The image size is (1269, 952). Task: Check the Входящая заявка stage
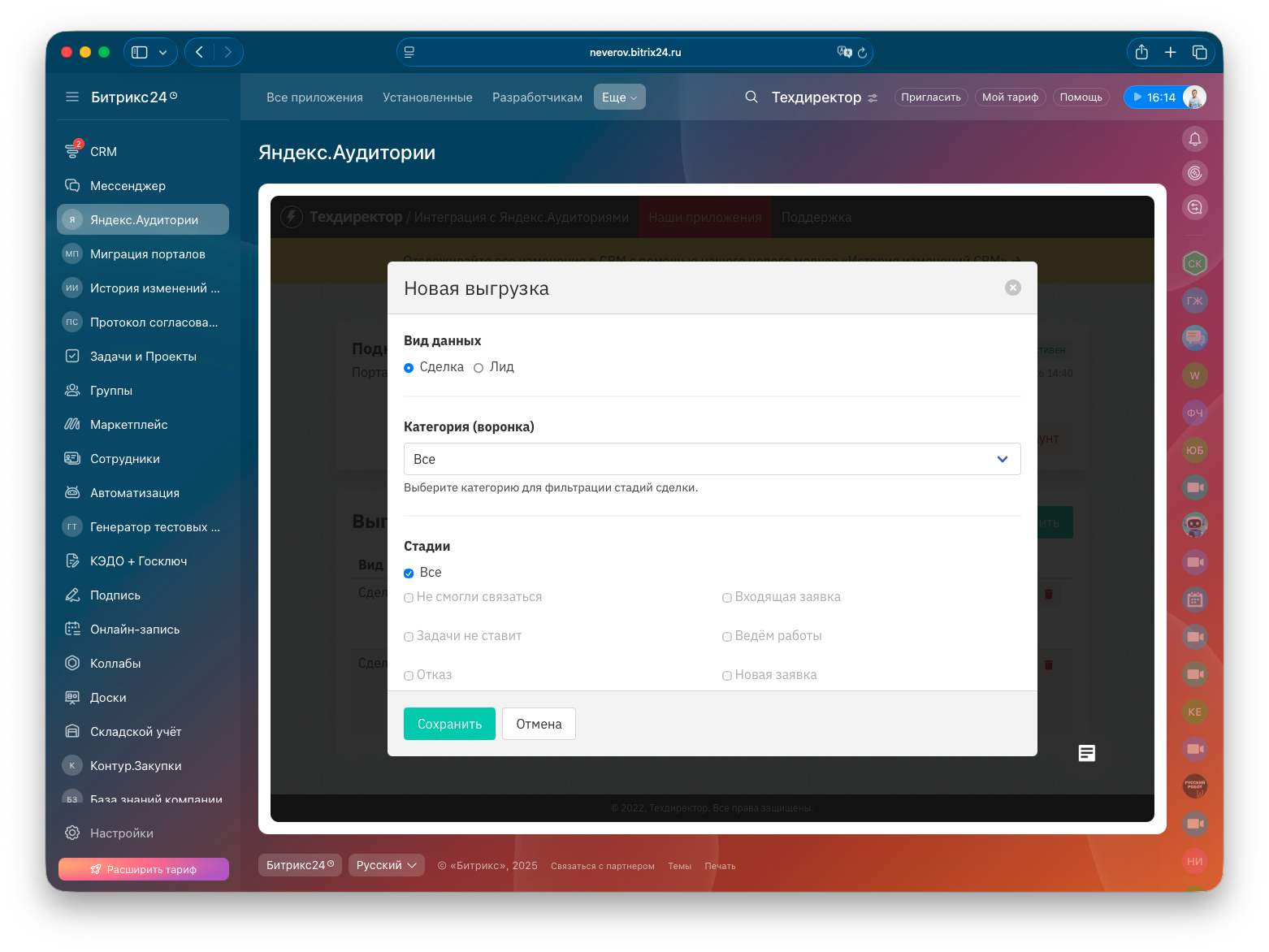(x=727, y=598)
